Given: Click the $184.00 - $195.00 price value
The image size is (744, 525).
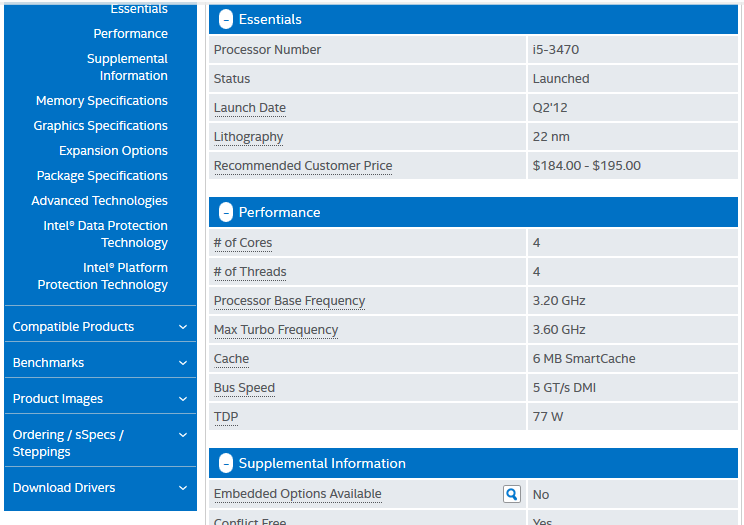Looking at the screenshot, I should pyautogui.click(x=586, y=166).
